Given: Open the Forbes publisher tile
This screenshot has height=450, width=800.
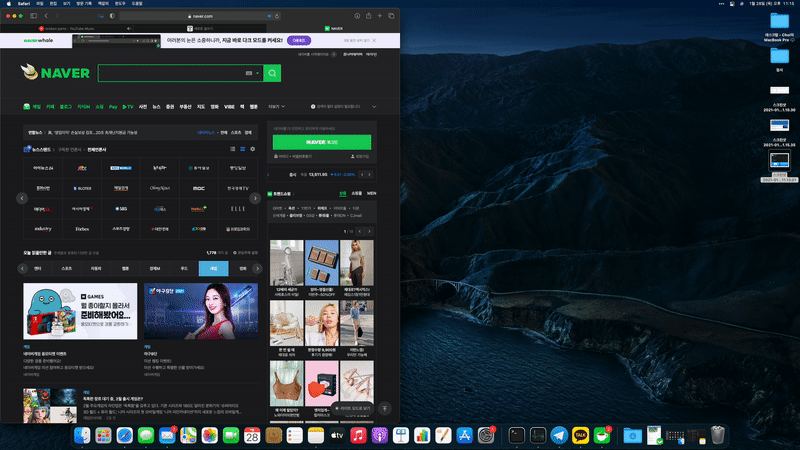Looking at the screenshot, I should click(x=82, y=229).
